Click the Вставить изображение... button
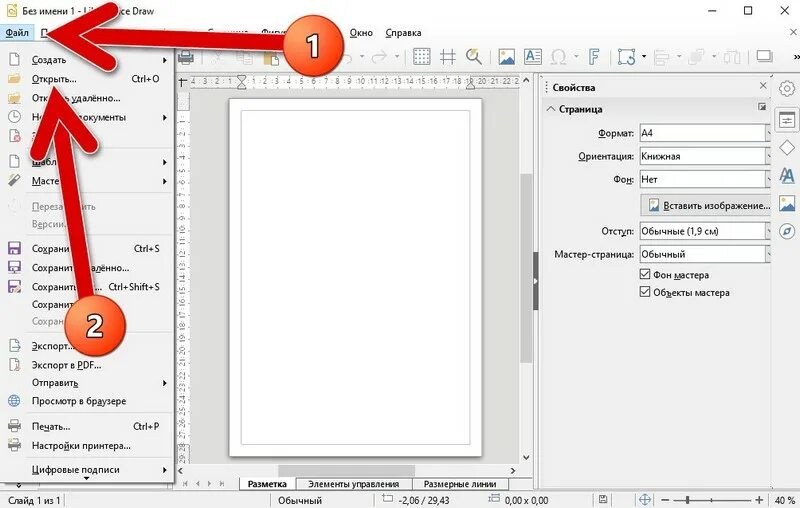Image resolution: width=800 pixels, height=508 pixels. 705,206
